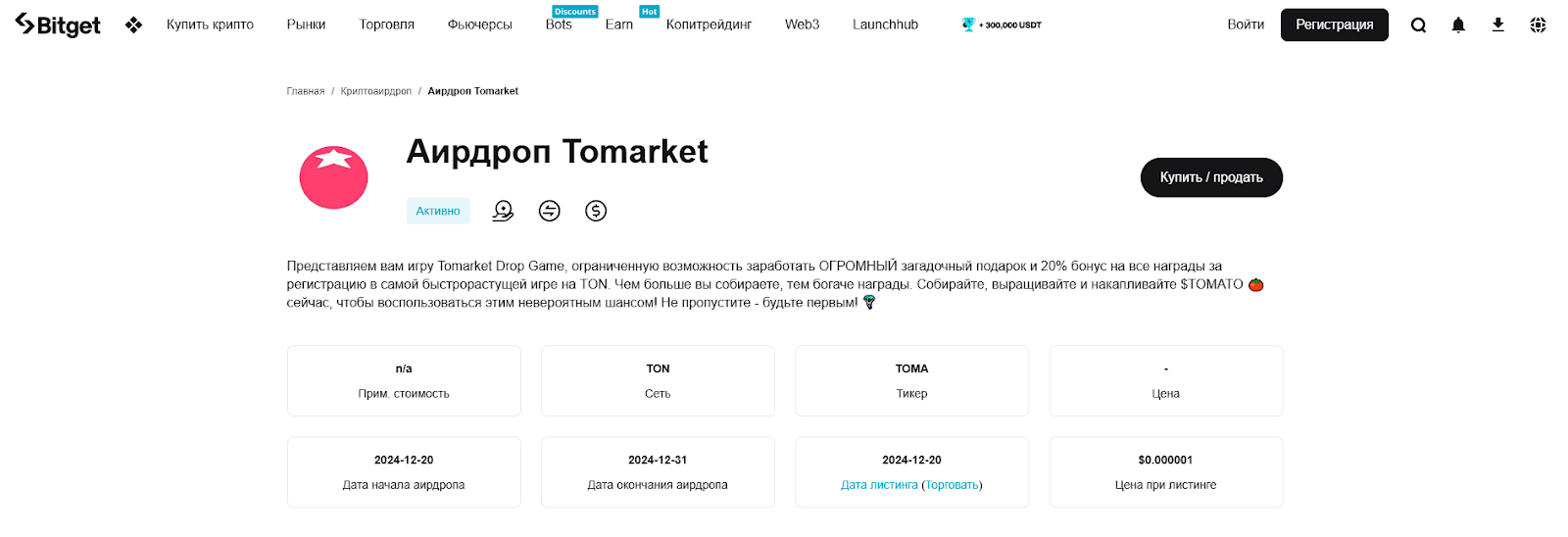
Task: Click the Tomarket tomato logo
Action: (x=333, y=177)
